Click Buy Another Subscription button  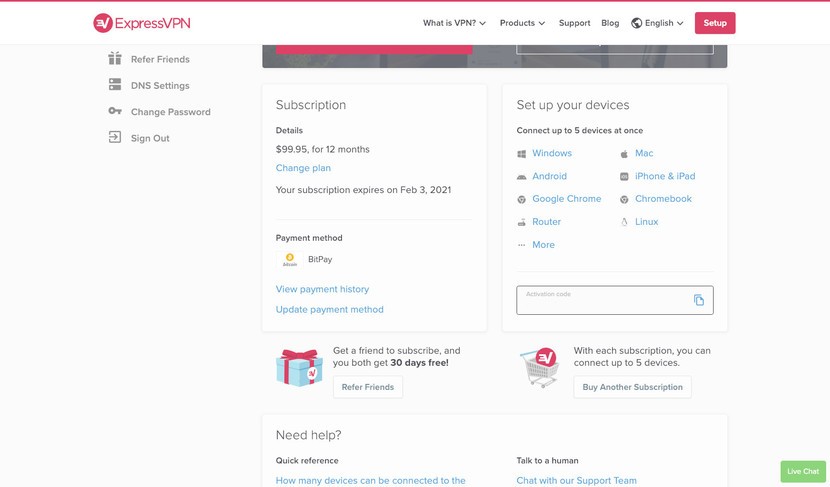(x=633, y=387)
